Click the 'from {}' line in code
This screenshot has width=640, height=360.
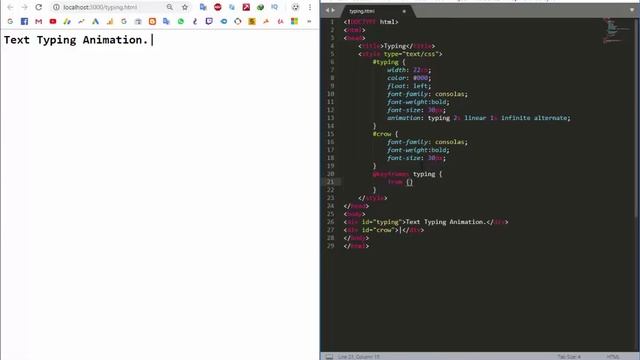pos(400,182)
